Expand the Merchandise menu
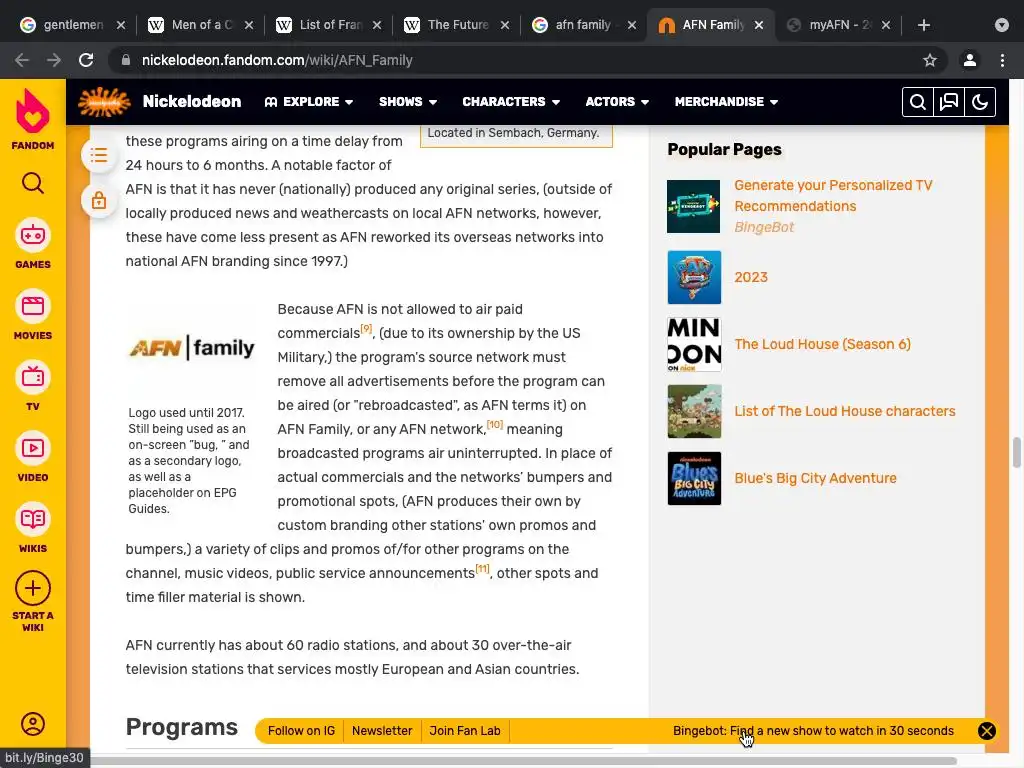 (x=726, y=102)
